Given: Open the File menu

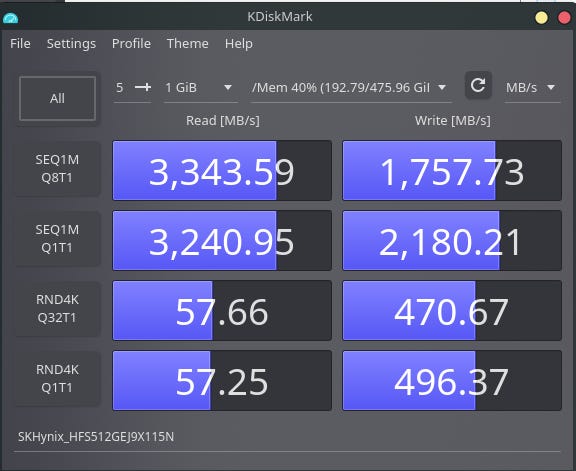Looking at the screenshot, I should tap(20, 44).
